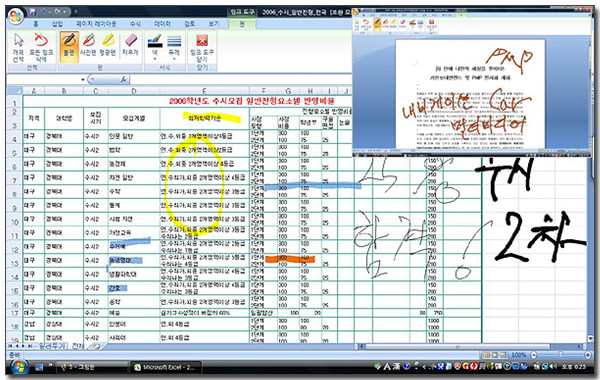Click the Windows Start orb
This screenshot has width=600, height=380.
click(19, 367)
